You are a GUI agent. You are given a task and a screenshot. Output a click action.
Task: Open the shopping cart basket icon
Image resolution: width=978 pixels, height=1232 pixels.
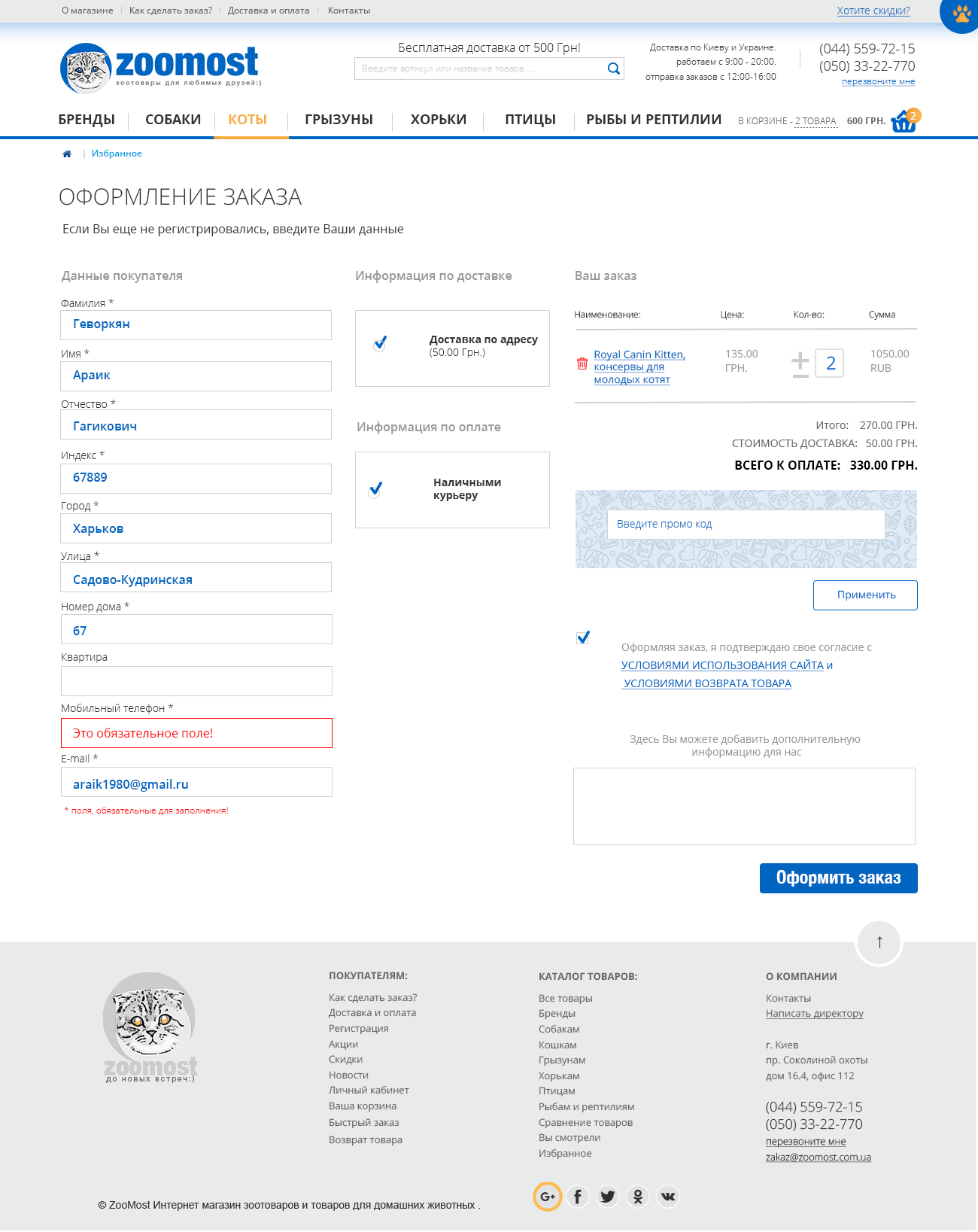click(904, 121)
